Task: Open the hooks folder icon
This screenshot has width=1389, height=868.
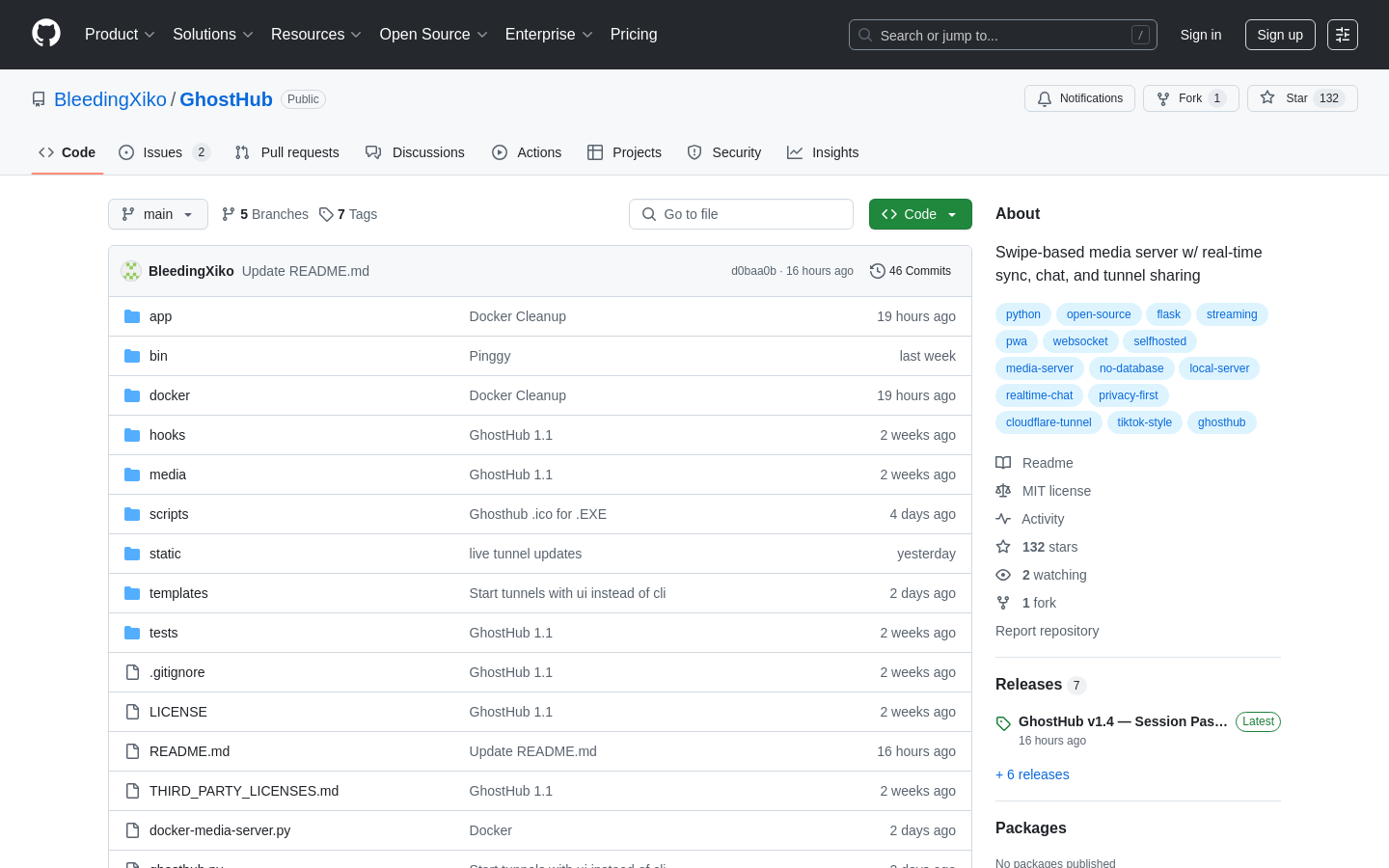Action: click(x=132, y=435)
